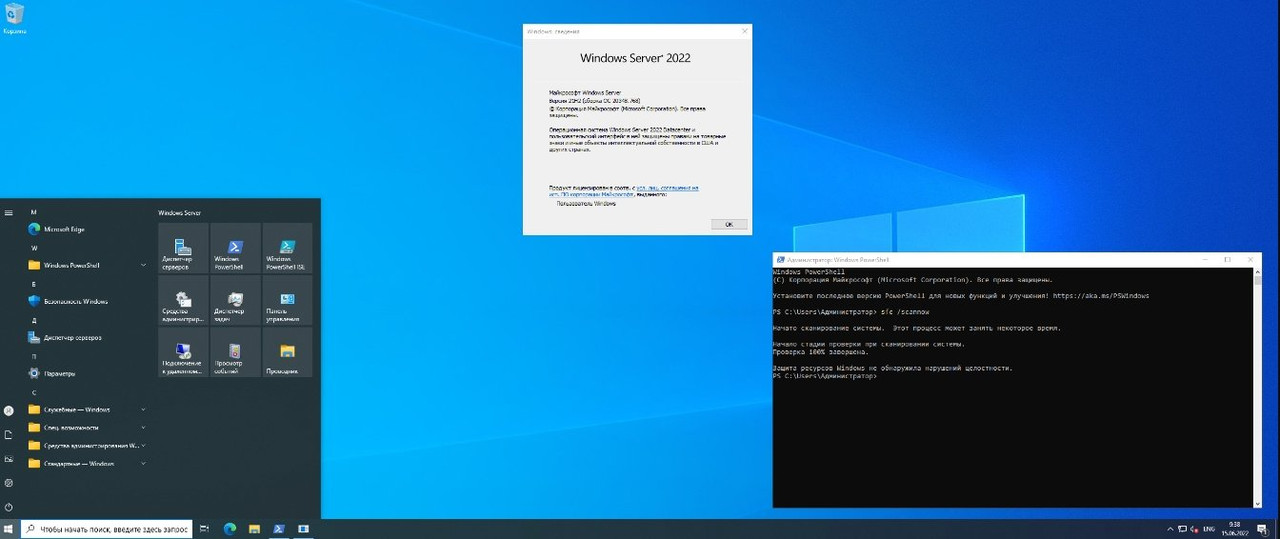Screen dimensions: 1280x539
Task: Launch the Windows PowerShell ISE tile
Action: click(288, 248)
